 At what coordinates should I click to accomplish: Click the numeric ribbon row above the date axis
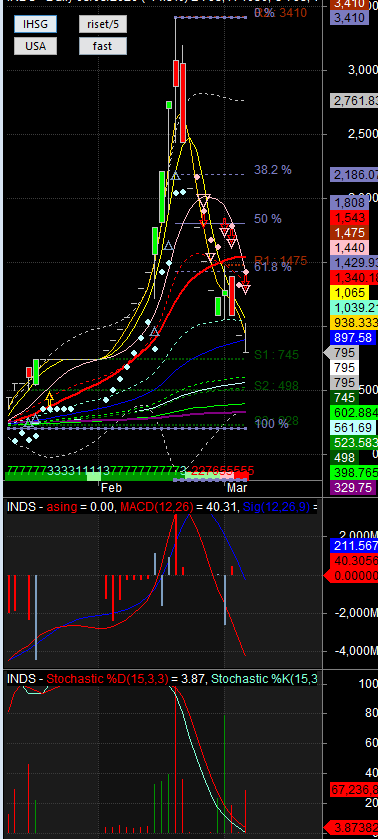coord(130,471)
